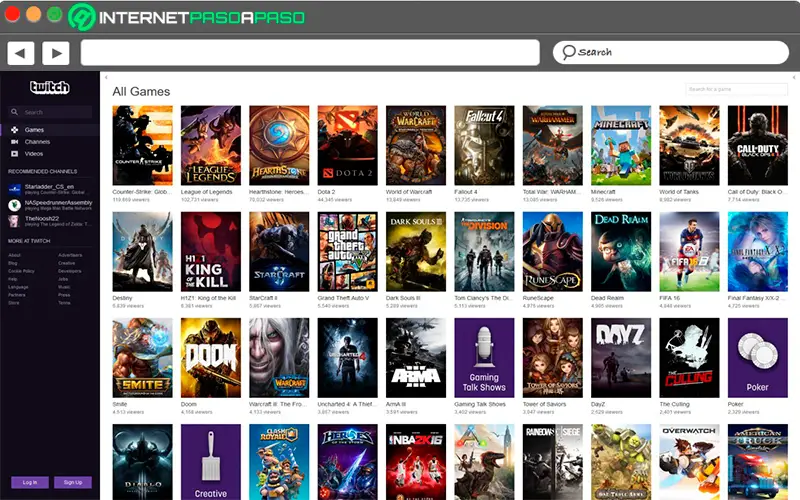The image size is (800, 500).
Task: Open the FIFA 16 game cover
Action: click(689, 252)
